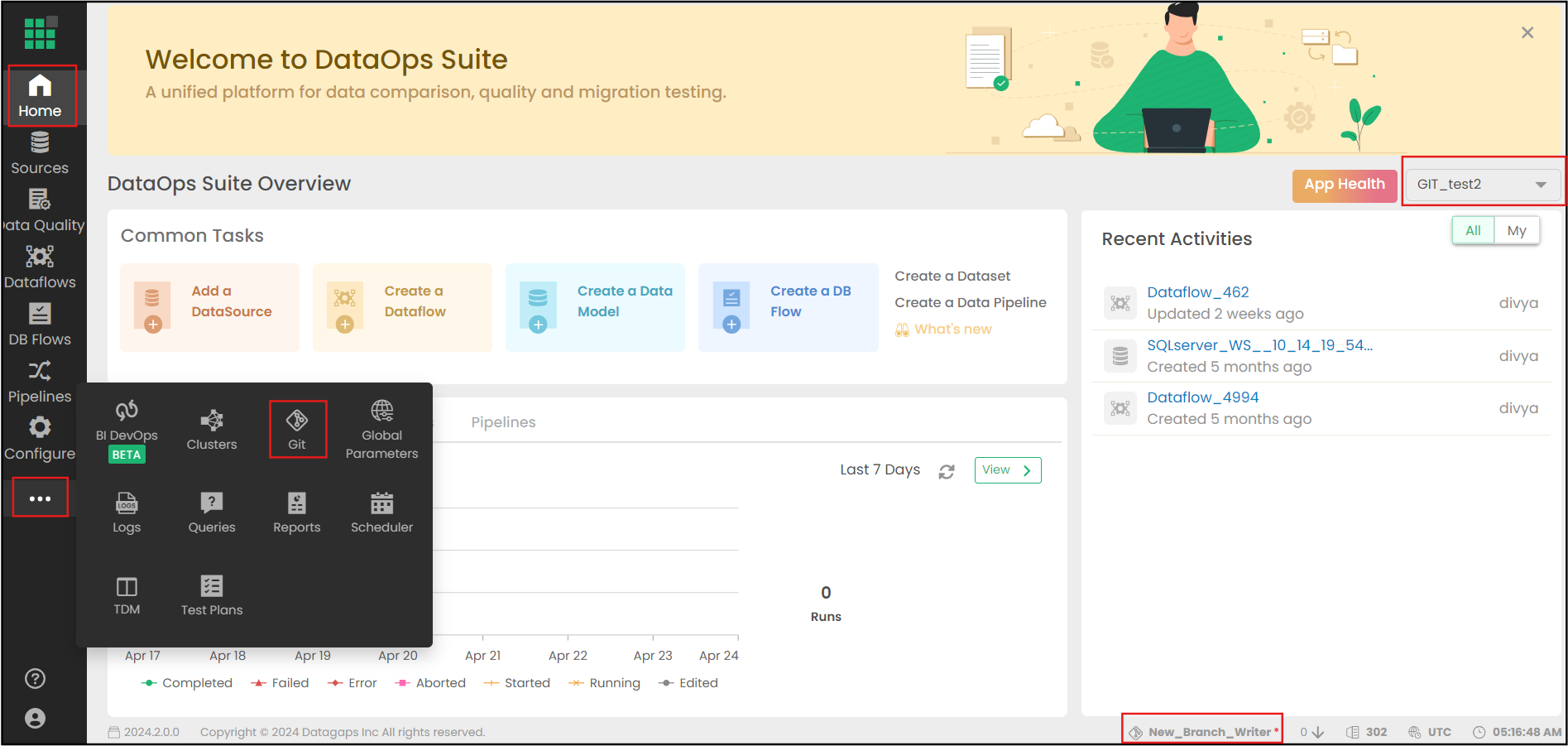Click the help question mark icon

[x=35, y=679]
